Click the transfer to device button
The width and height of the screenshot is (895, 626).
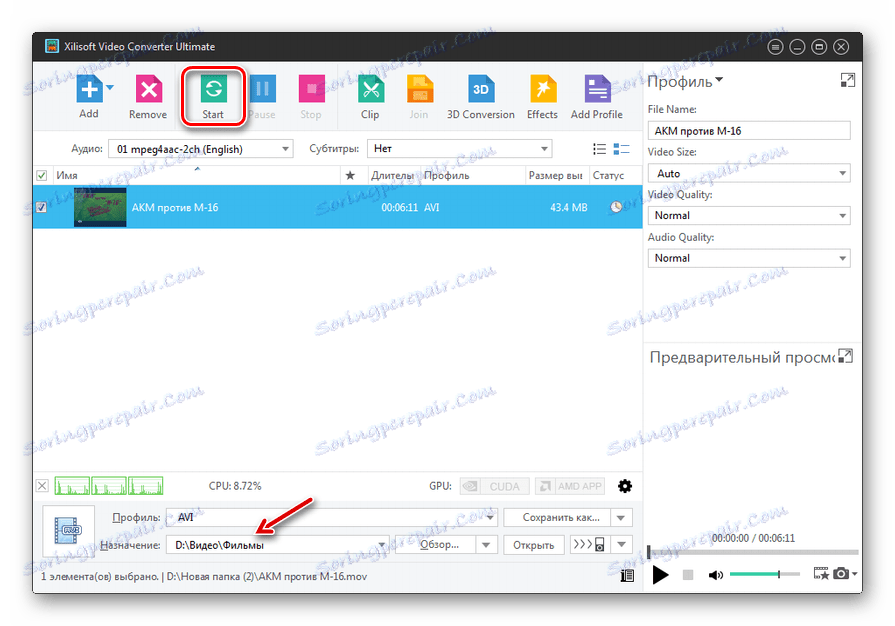(590, 545)
